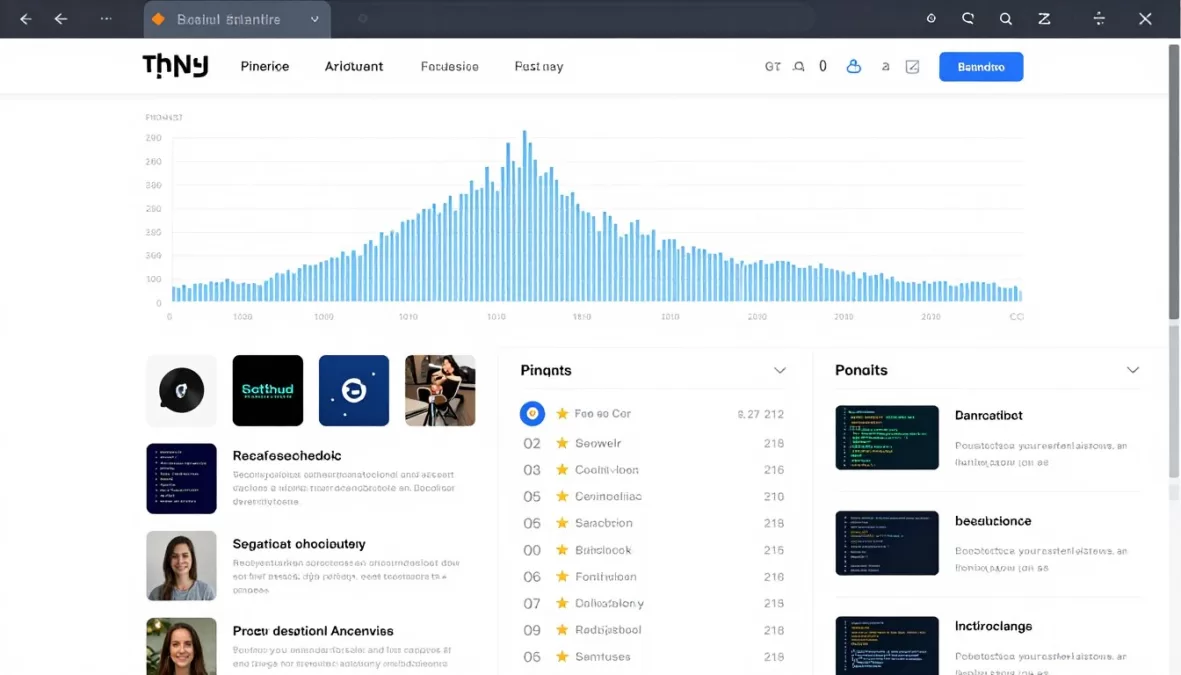Open the Sotthud thumbnail tile

[x=267, y=390]
